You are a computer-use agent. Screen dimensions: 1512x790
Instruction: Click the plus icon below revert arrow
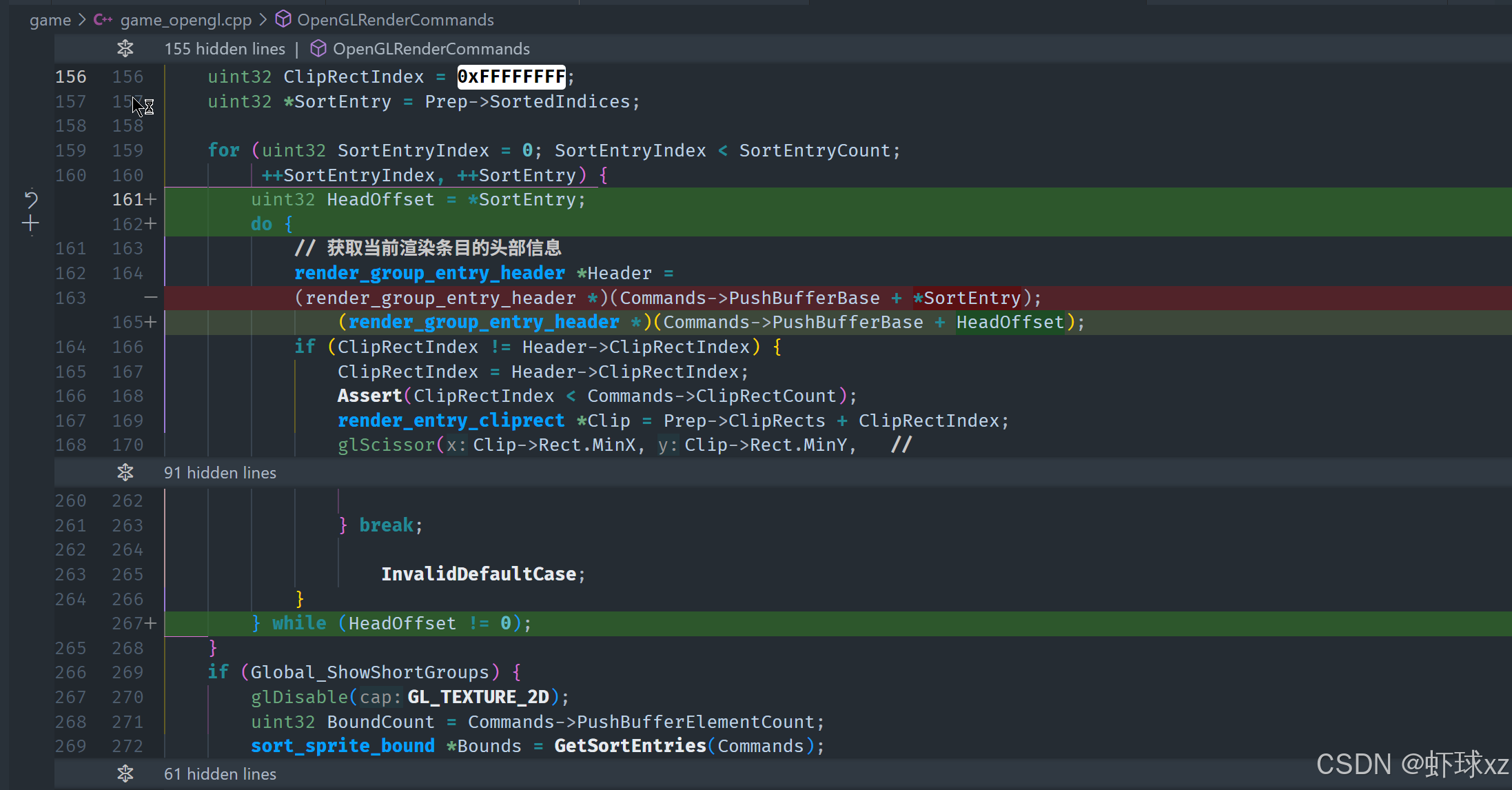click(x=30, y=223)
